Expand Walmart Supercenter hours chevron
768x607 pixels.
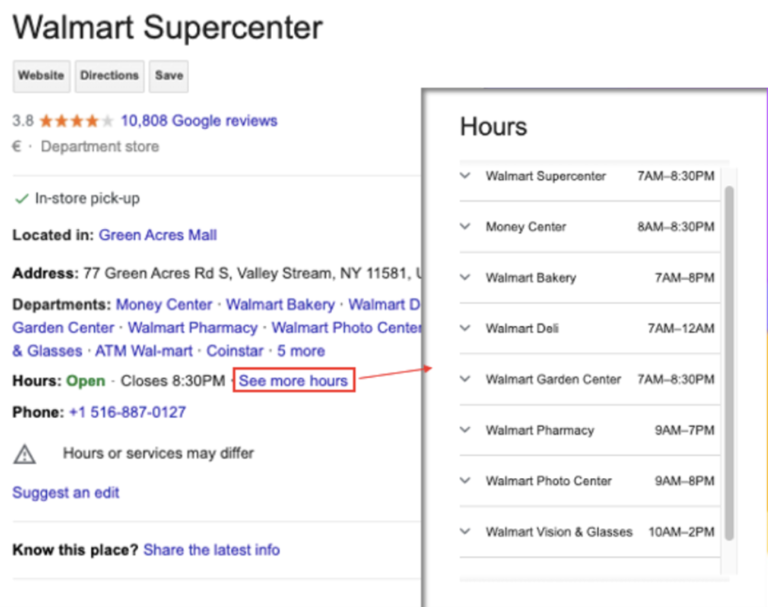coord(465,175)
